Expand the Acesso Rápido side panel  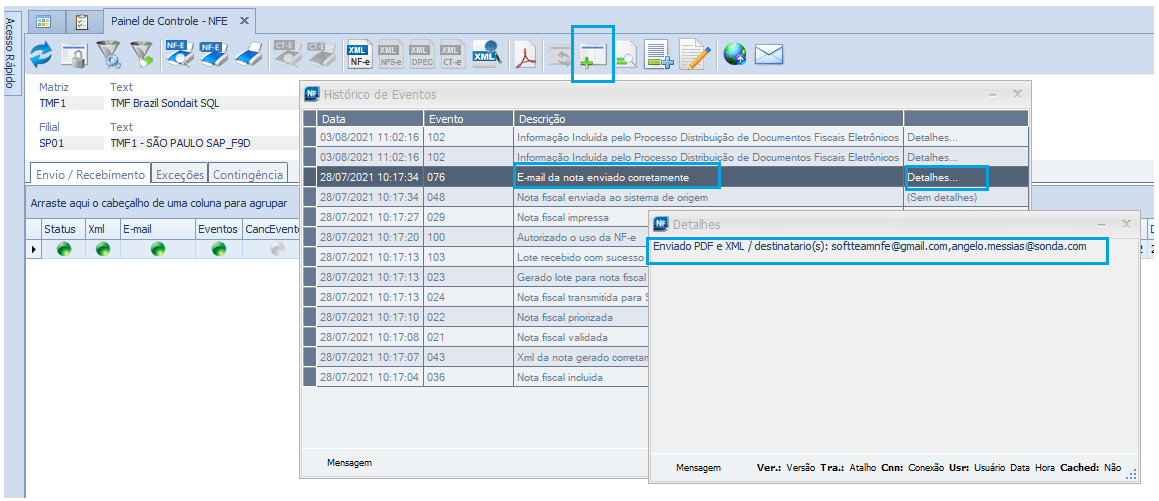point(11,54)
